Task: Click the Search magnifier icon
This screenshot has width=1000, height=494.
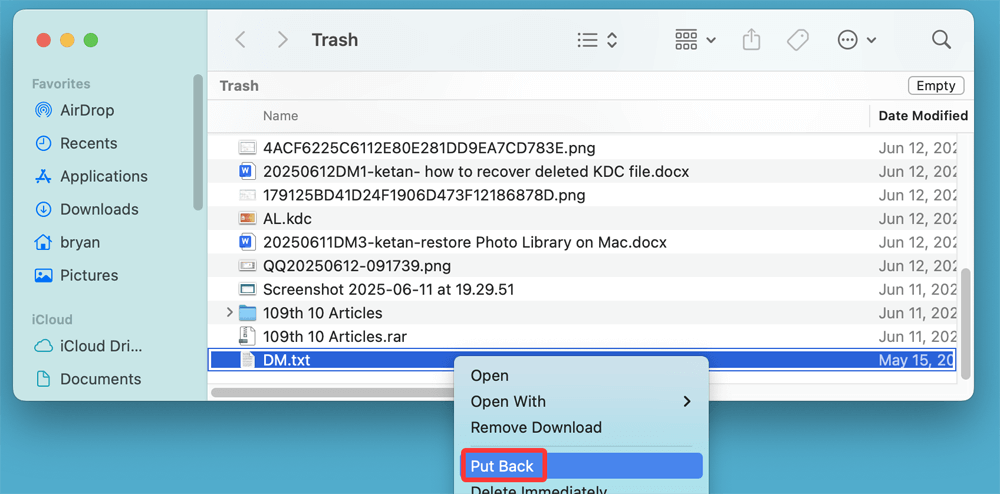Action: pos(941,40)
